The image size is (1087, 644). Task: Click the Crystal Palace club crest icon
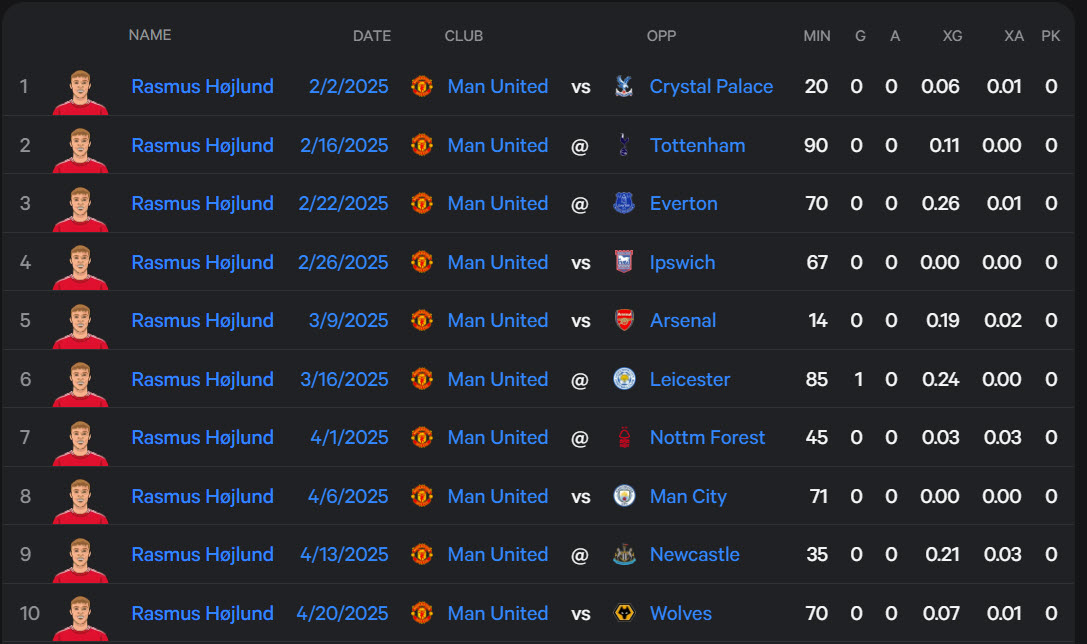click(x=624, y=86)
